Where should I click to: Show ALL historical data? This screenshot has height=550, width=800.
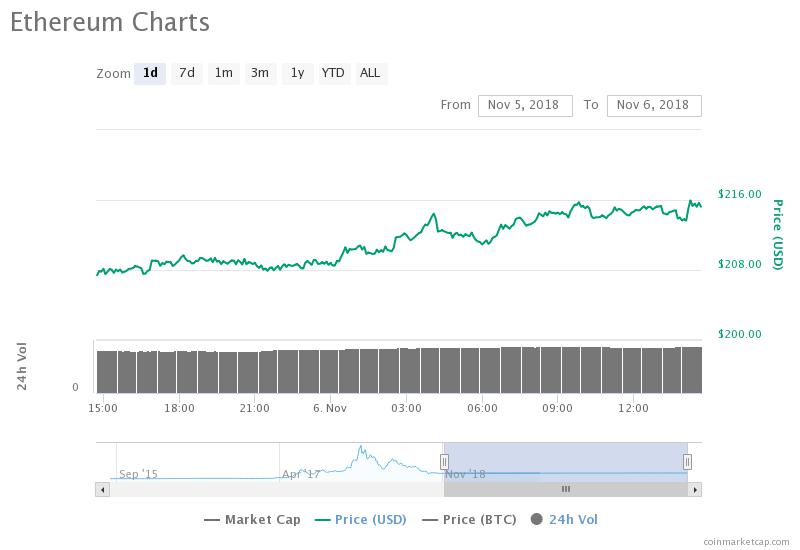[x=370, y=73]
